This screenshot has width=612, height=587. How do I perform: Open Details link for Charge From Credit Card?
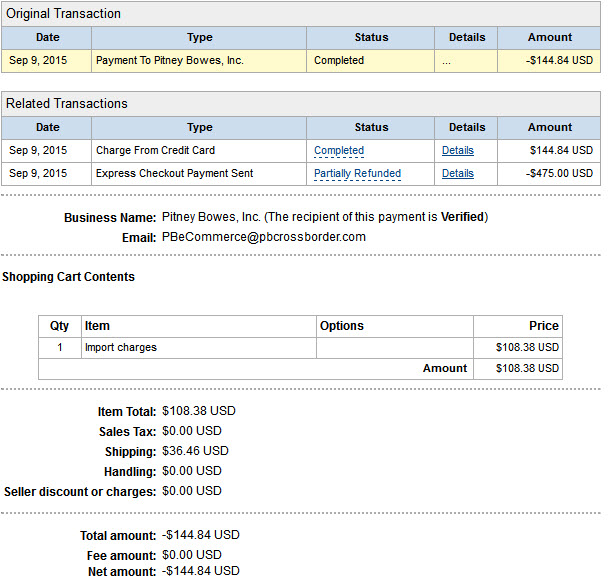pyautogui.click(x=457, y=150)
